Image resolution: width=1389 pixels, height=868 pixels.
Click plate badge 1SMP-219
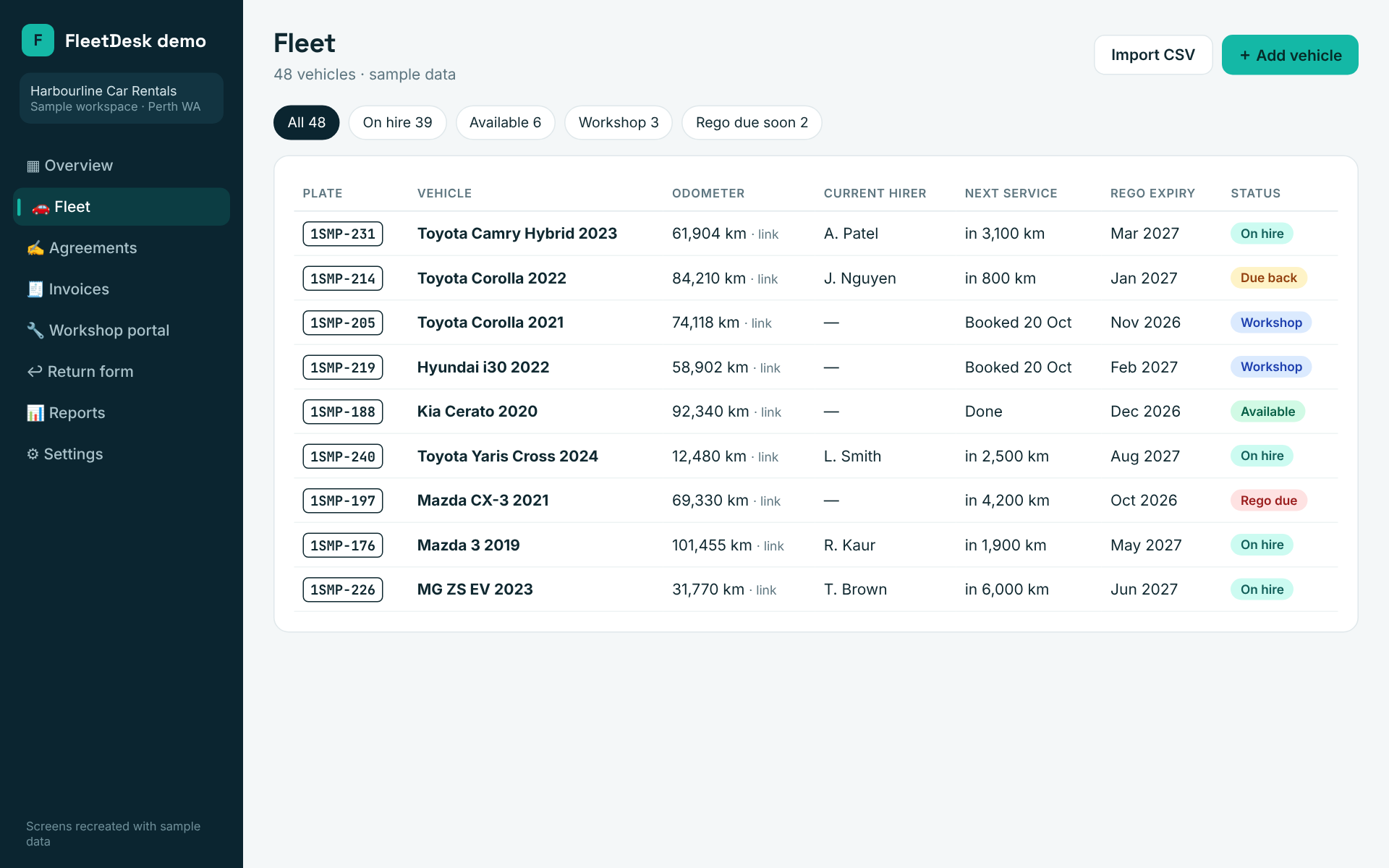tap(343, 367)
